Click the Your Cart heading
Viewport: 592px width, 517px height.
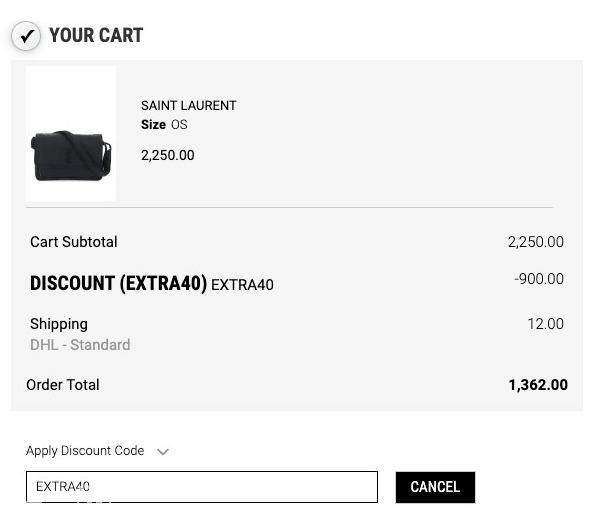pyautogui.click(x=96, y=35)
